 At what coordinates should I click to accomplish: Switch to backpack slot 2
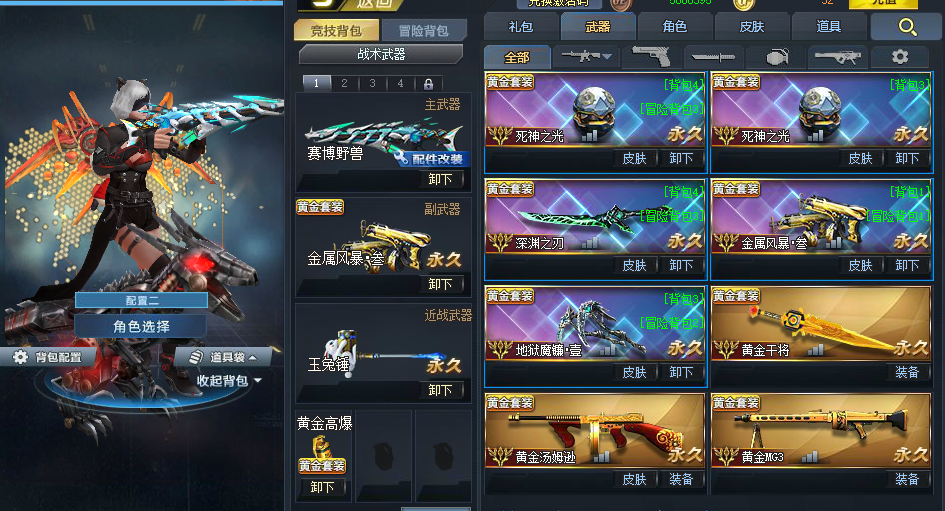[344, 83]
